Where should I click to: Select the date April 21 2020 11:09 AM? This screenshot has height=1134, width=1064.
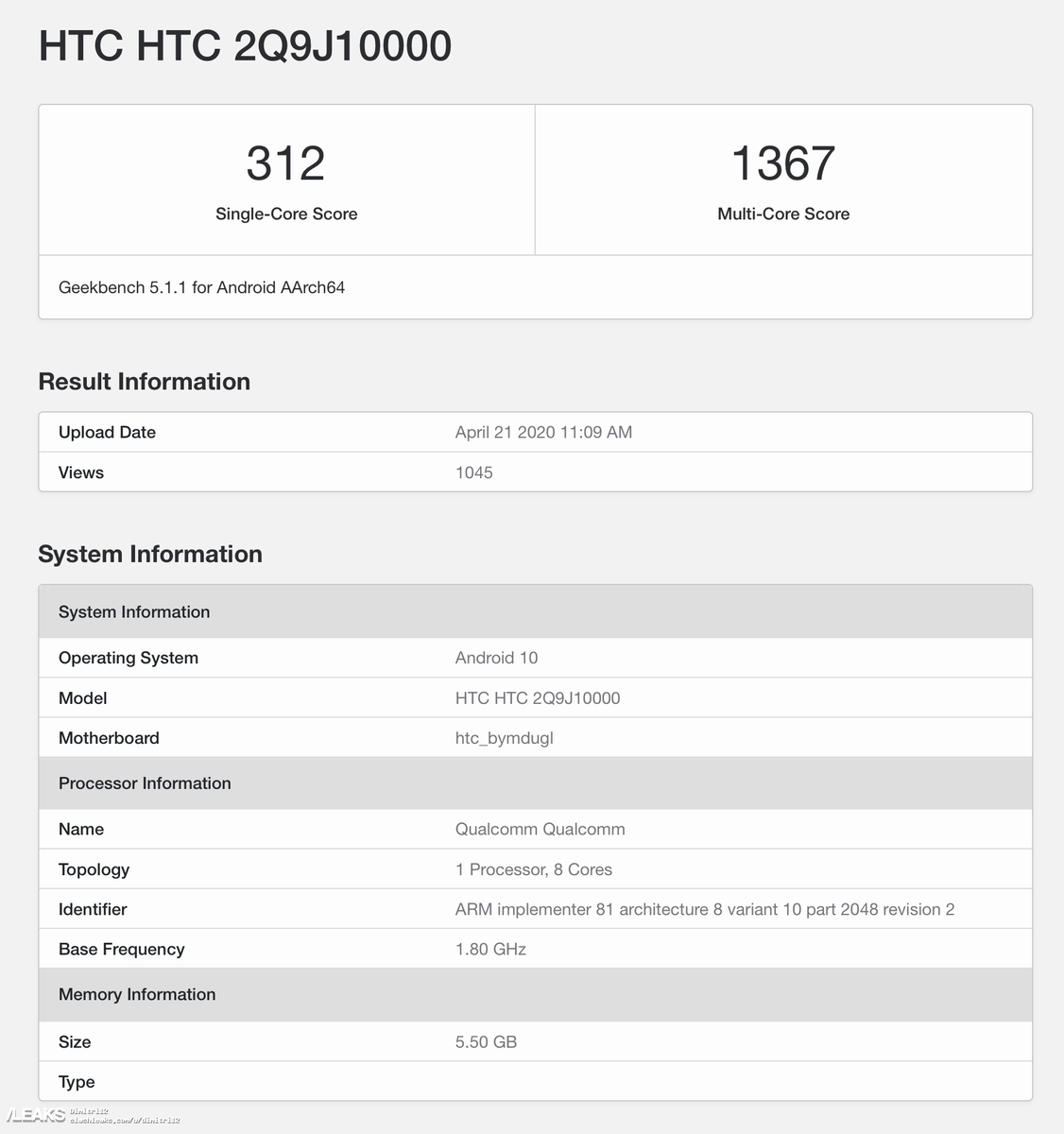click(x=543, y=432)
